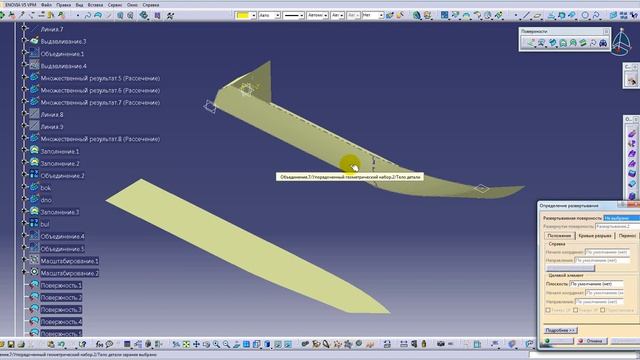Viewport: 640px width, 360px height.
Task: Click the Circle creation tool icon
Action: [585, 16]
